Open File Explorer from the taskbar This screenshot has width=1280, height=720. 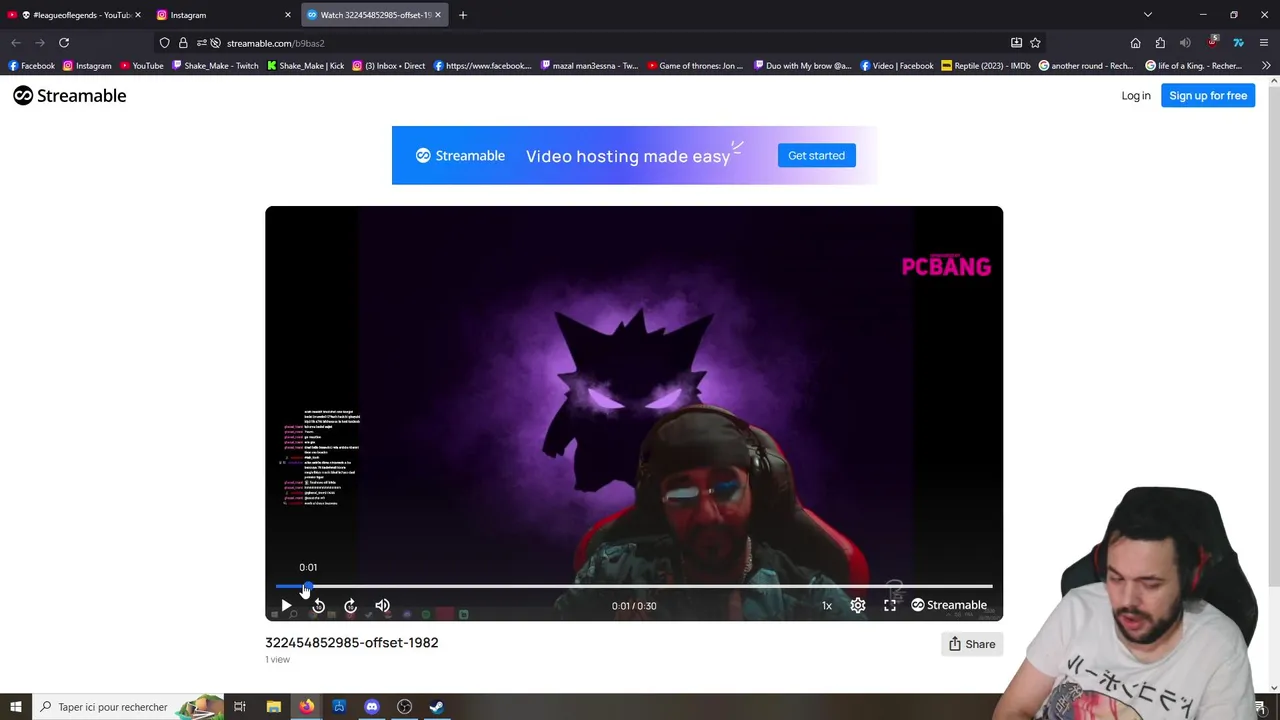[273, 707]
